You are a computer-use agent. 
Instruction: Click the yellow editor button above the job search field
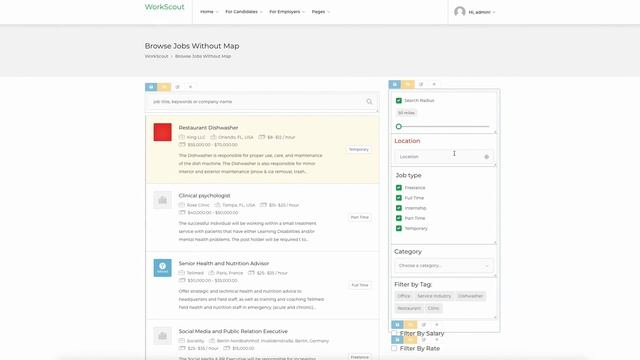coord(164,87)
